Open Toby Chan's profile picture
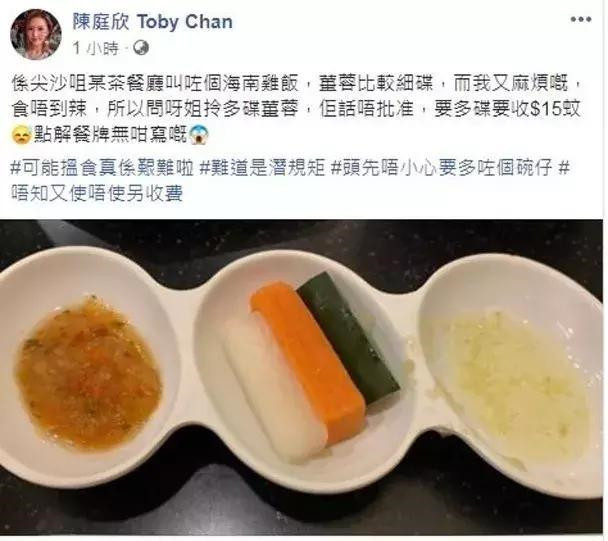 point(36,34)
